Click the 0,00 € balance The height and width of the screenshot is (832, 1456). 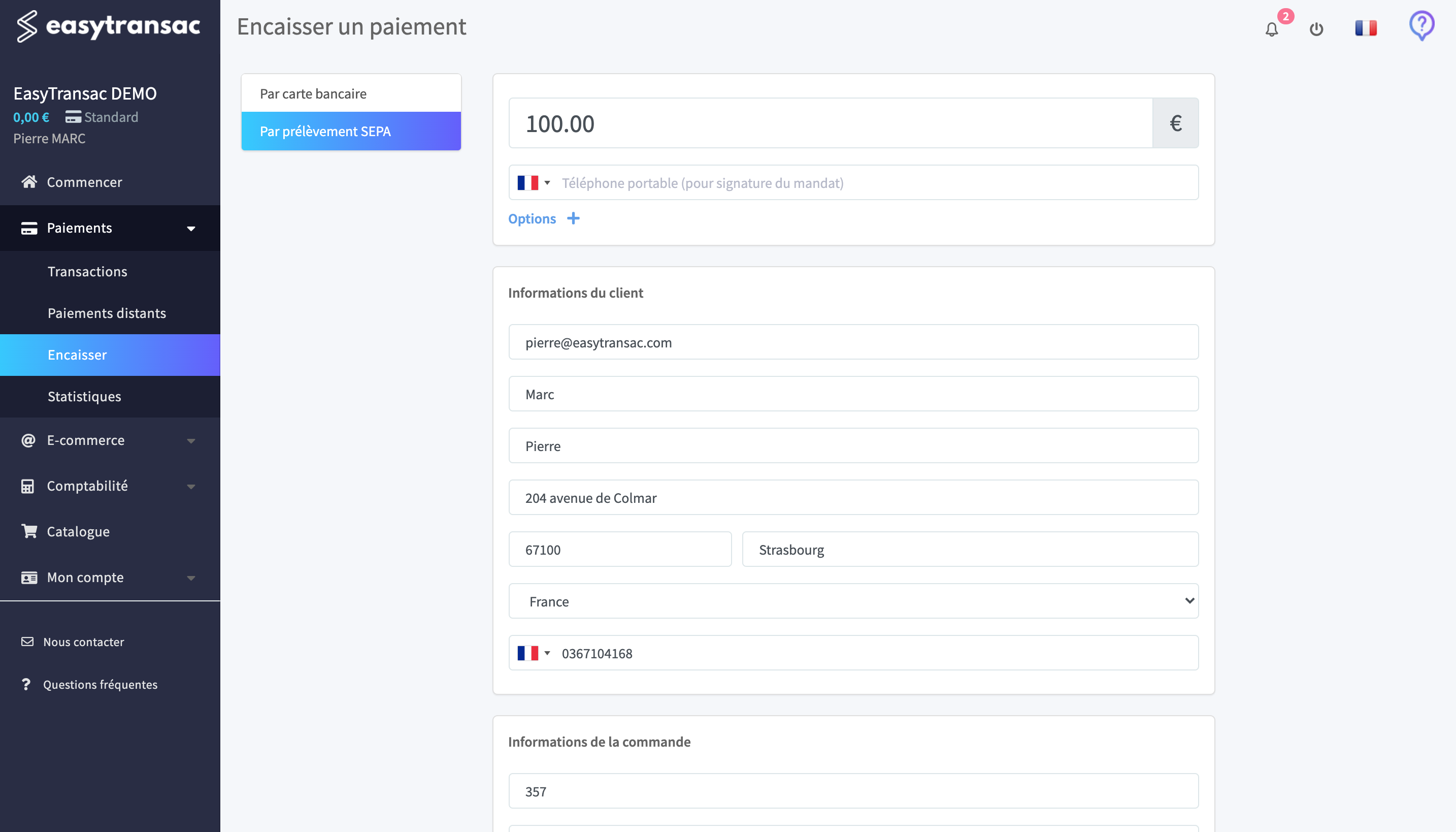(31, 117)
